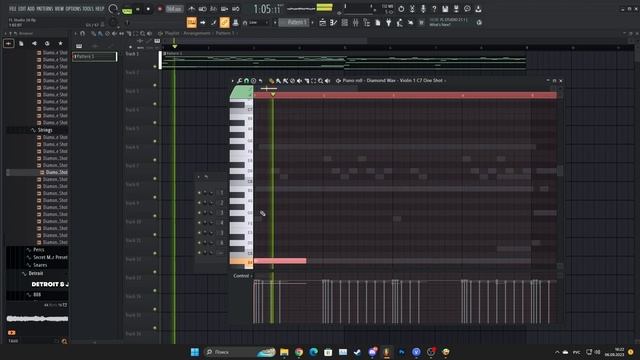Select the browser star favorites tab
This screenshot has width=640, height=360.
[x=60, y=43]
